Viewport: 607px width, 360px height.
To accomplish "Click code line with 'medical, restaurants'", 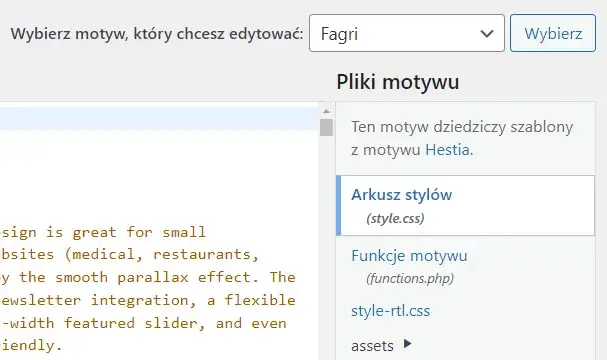I will click(x=130, y=254).
